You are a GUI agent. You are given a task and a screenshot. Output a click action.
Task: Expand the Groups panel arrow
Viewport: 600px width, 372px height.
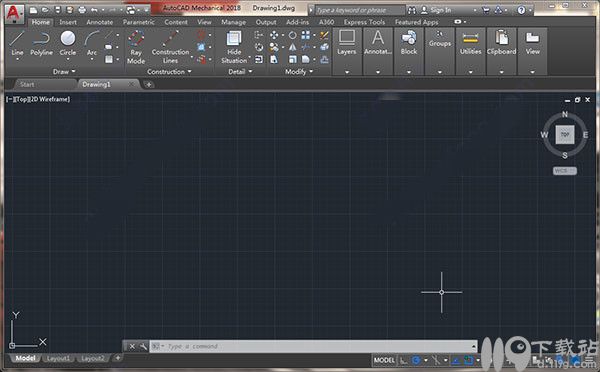tap(440, 72)
